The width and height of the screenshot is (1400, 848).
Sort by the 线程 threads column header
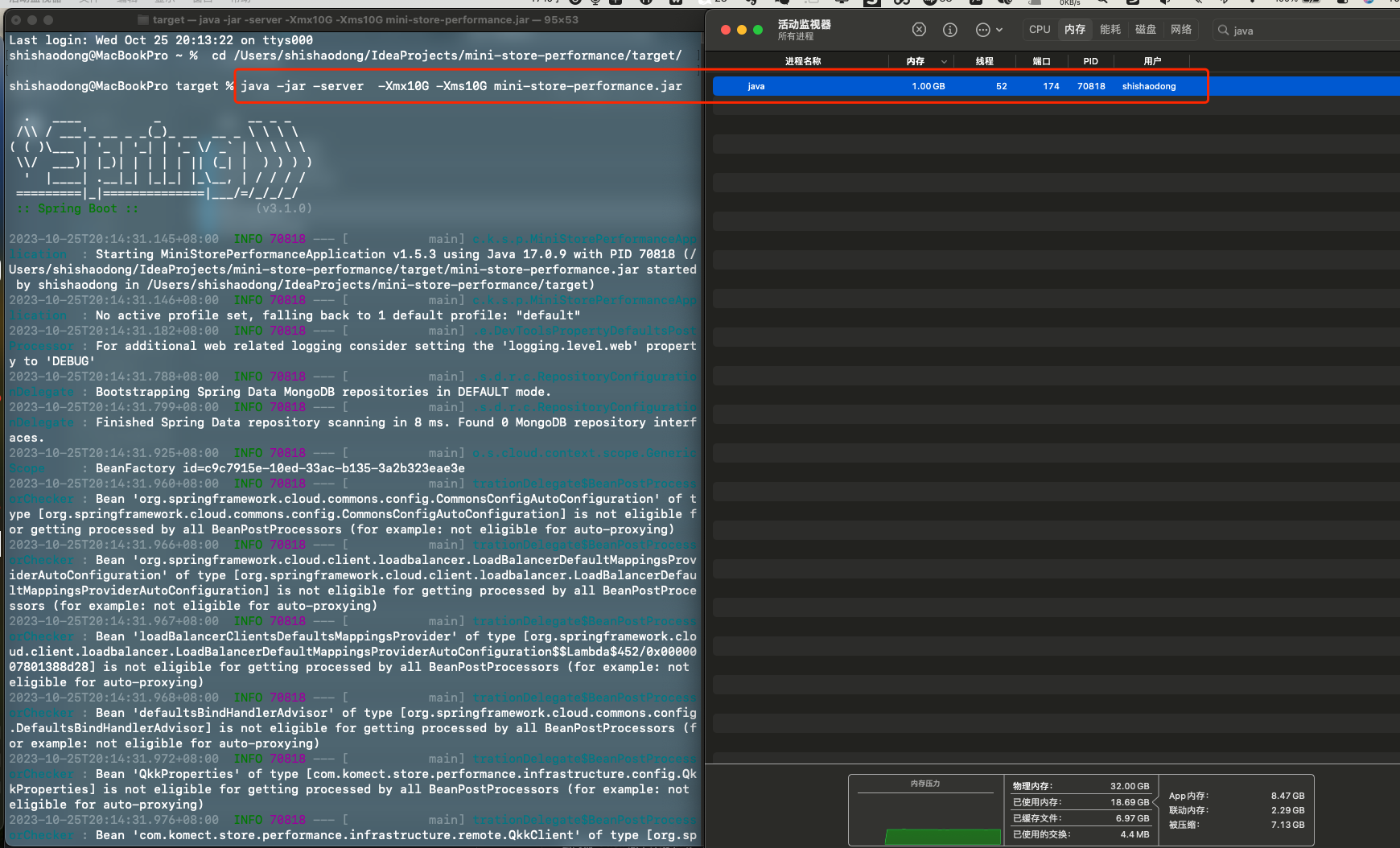pyautogui.click(x=984, y=61)
